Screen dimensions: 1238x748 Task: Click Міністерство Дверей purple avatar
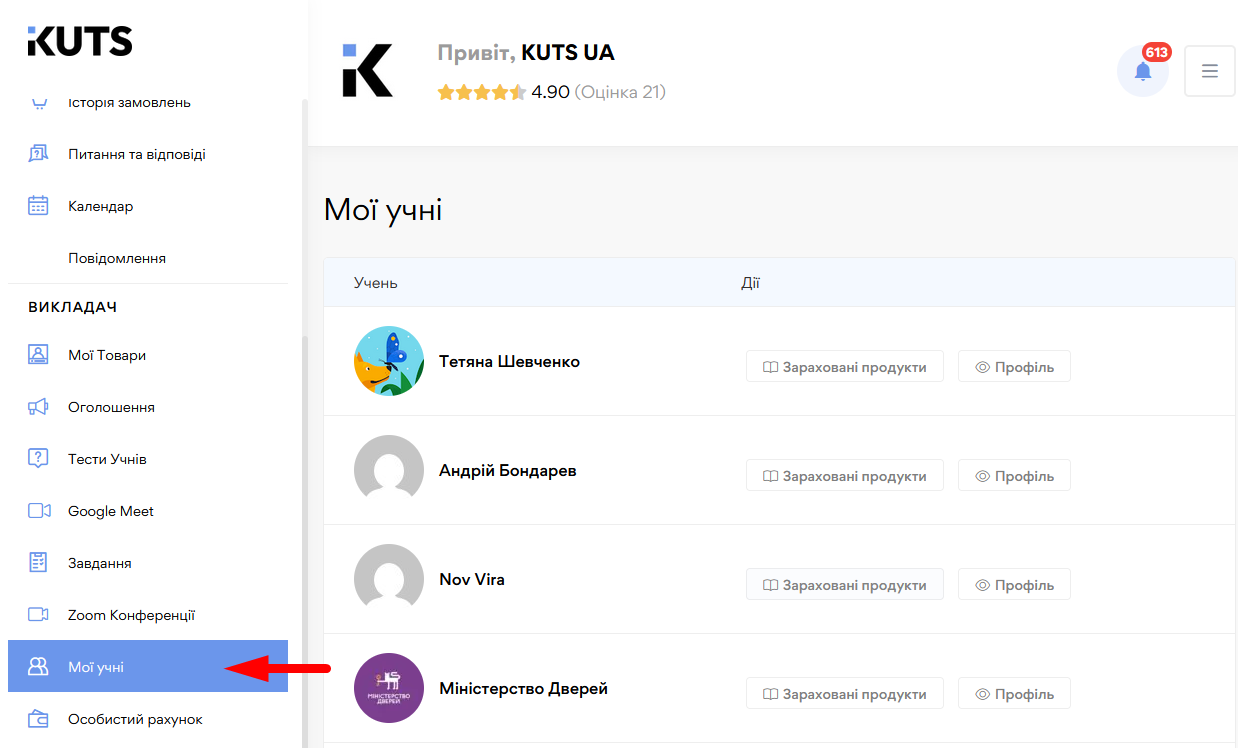coord(389,688)
